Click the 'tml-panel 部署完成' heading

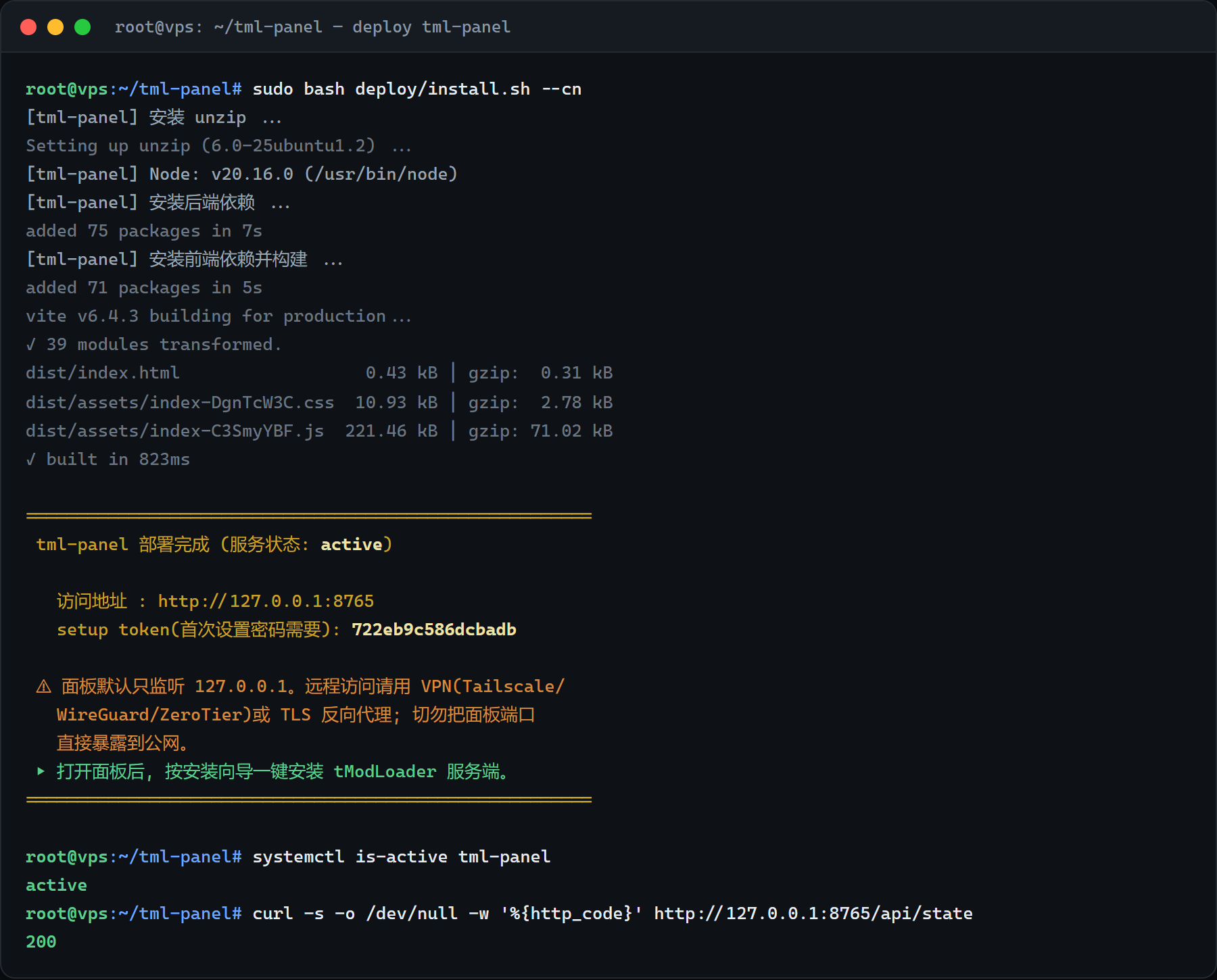(x=123, y=545)
